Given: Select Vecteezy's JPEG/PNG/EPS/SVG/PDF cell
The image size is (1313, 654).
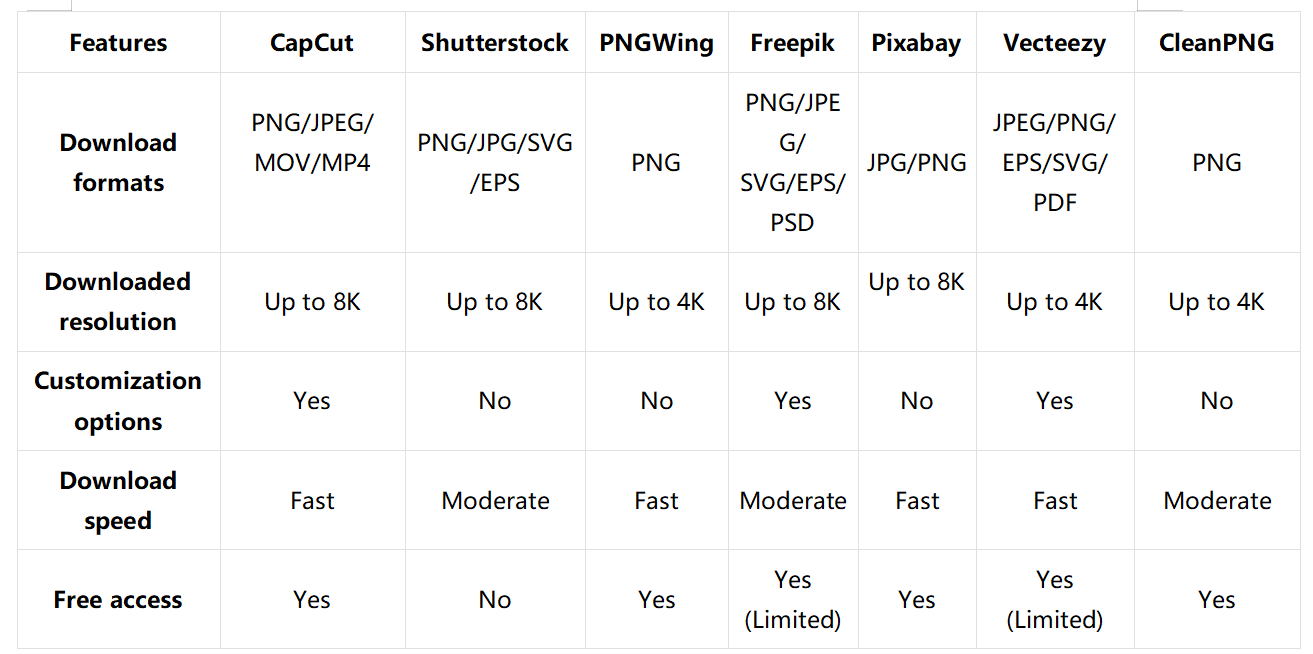Looking at the screenshot, I should tap(1055, 162).
